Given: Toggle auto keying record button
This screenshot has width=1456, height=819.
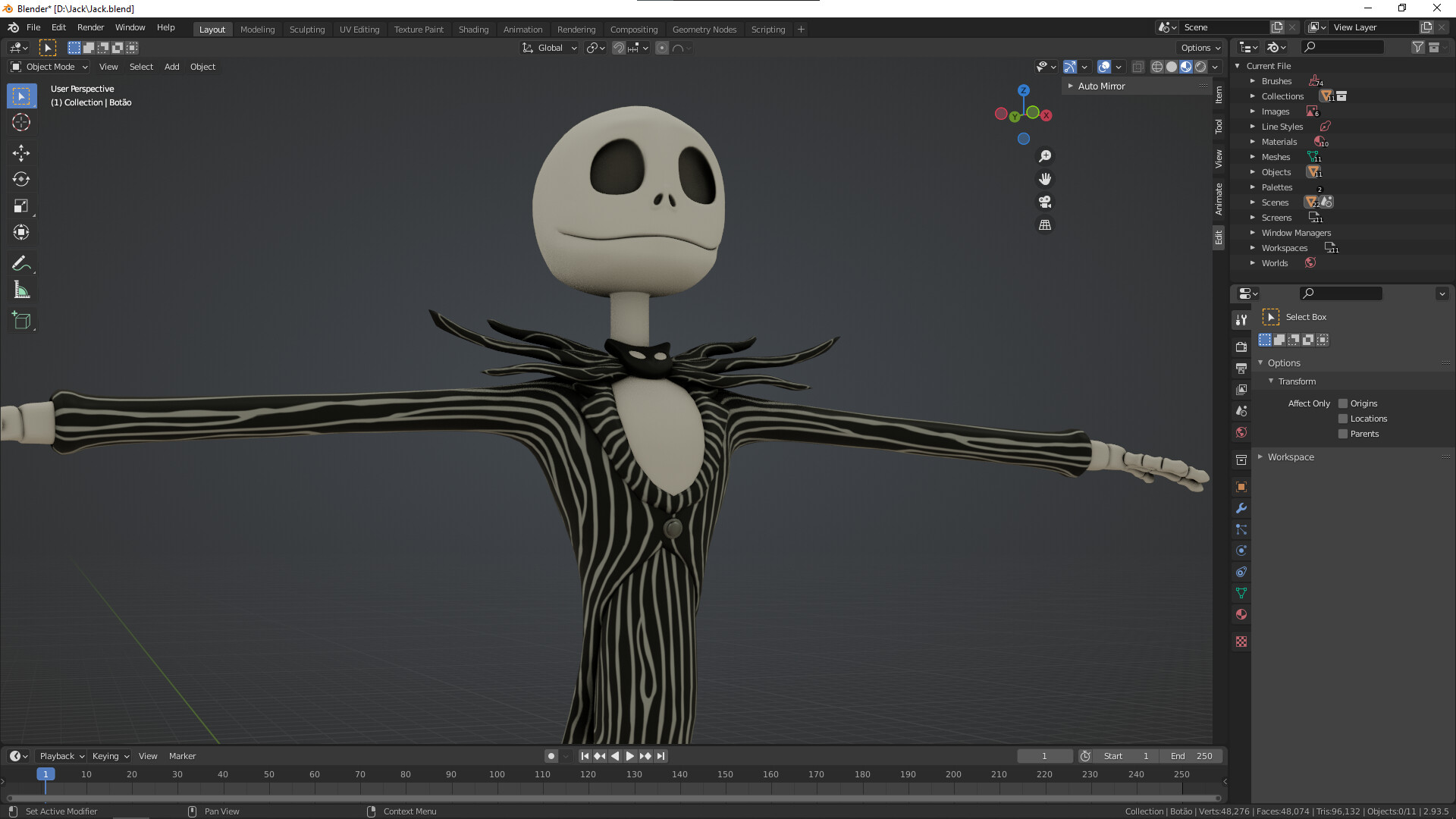Looking at the screenshot, I should pos(551,756).
